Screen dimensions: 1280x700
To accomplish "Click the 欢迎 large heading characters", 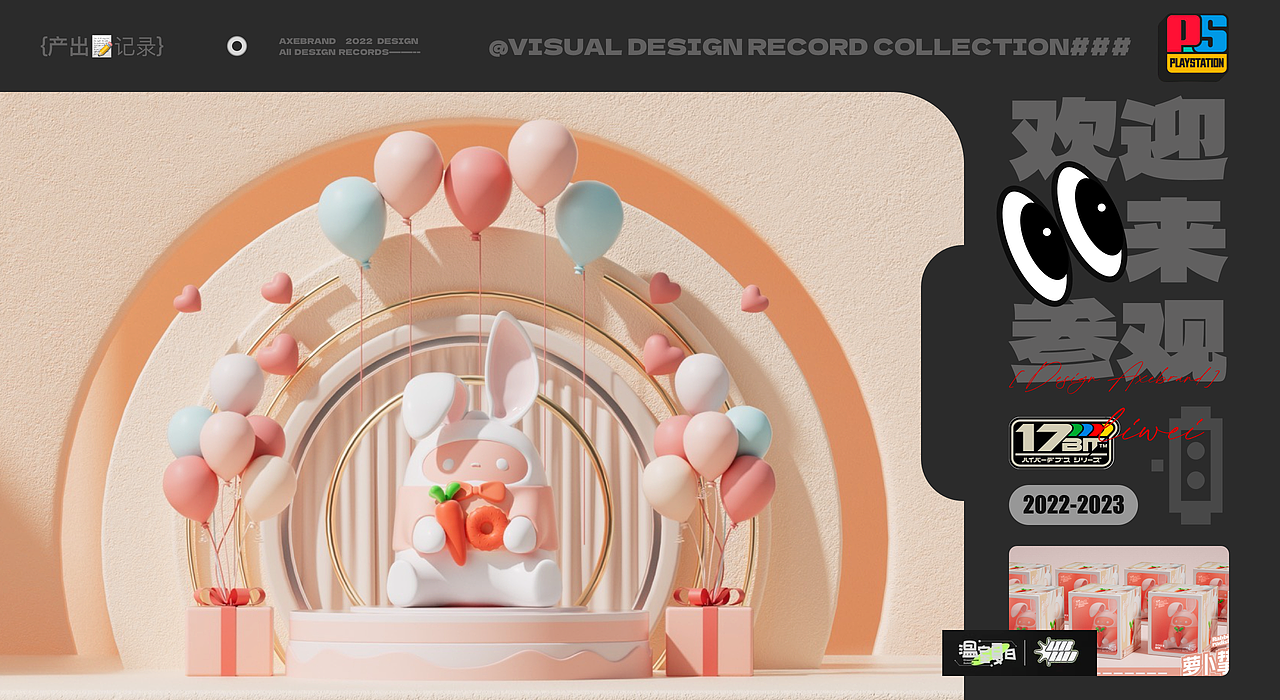I will (1119, 141).
